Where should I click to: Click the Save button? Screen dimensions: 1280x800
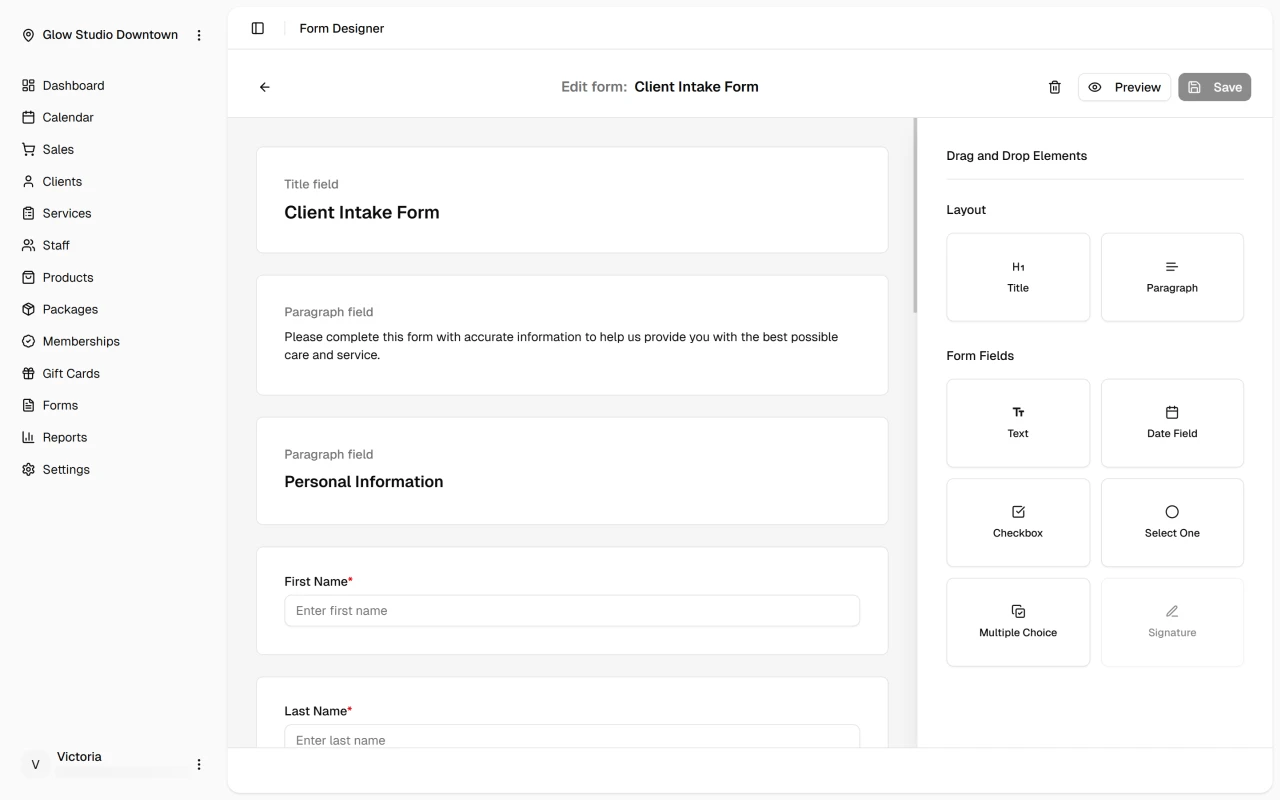point(1214,87)
